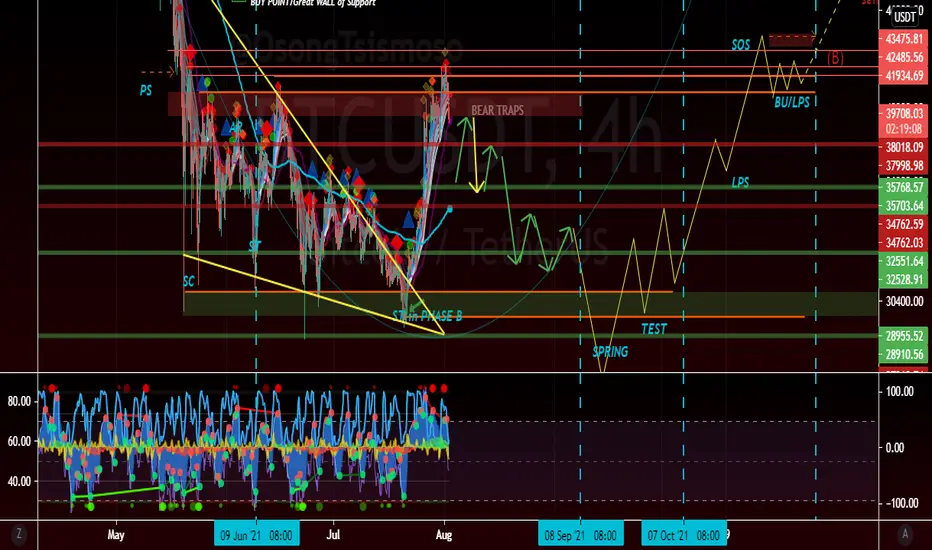Click the 07 Oct '21 08:00 date marker
932x550 pixels.
point(684,535)
